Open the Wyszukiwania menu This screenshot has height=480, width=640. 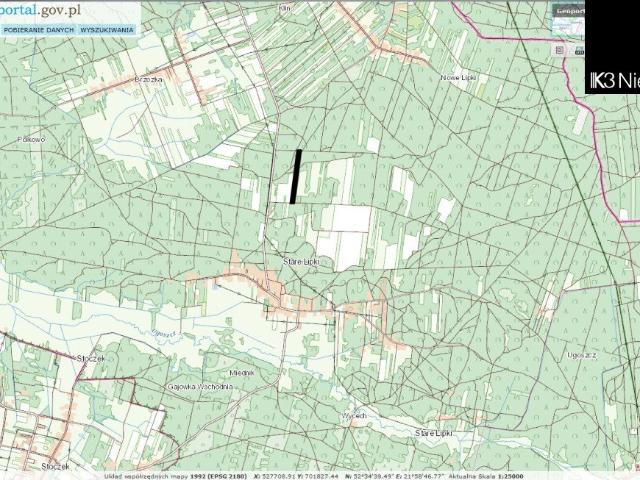tap(106, 30)
